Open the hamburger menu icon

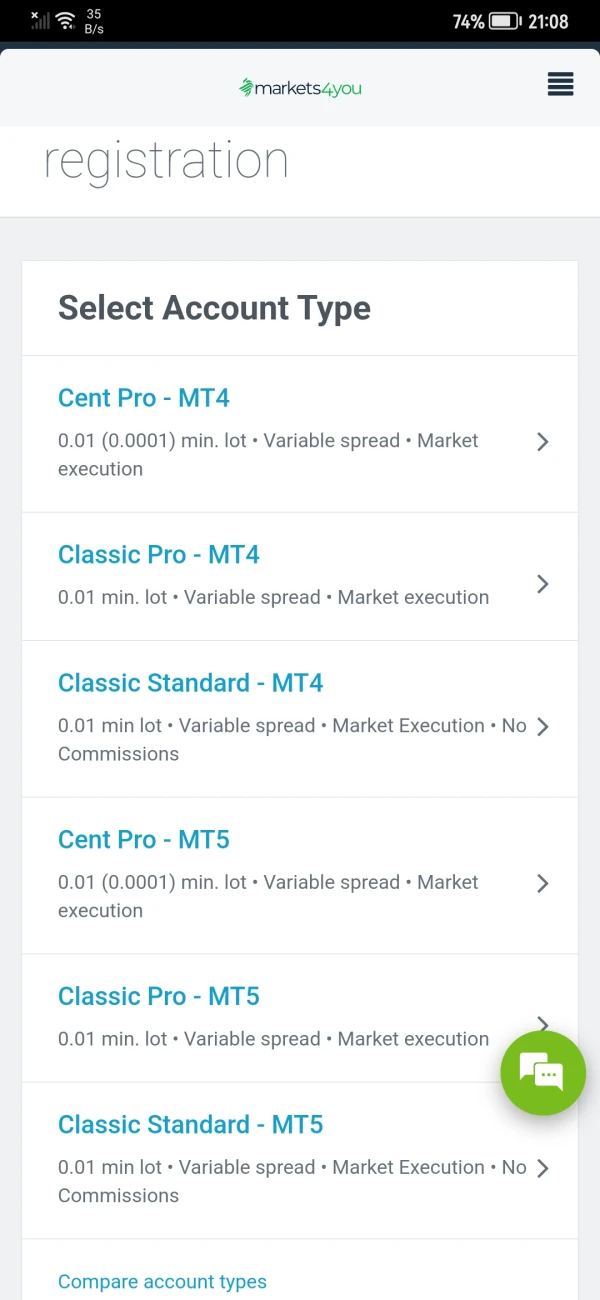pyautogui.click(x=560, y=85)
